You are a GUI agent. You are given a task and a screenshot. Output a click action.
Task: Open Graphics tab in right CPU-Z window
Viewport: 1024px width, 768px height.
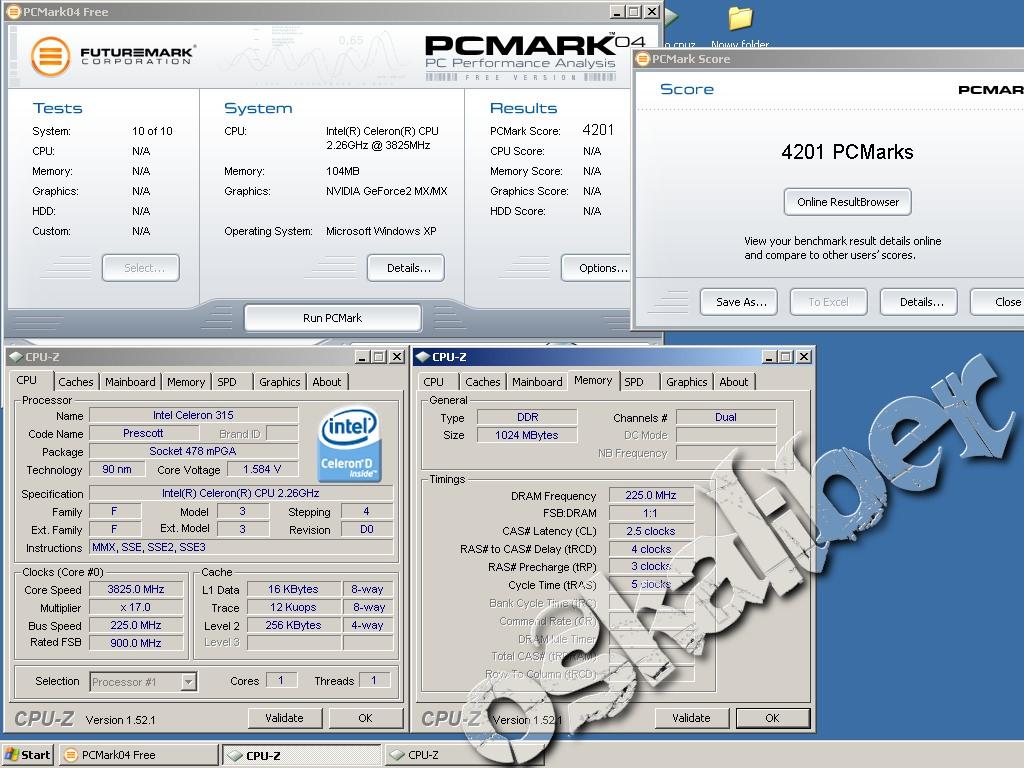click(x=686, y=382)
